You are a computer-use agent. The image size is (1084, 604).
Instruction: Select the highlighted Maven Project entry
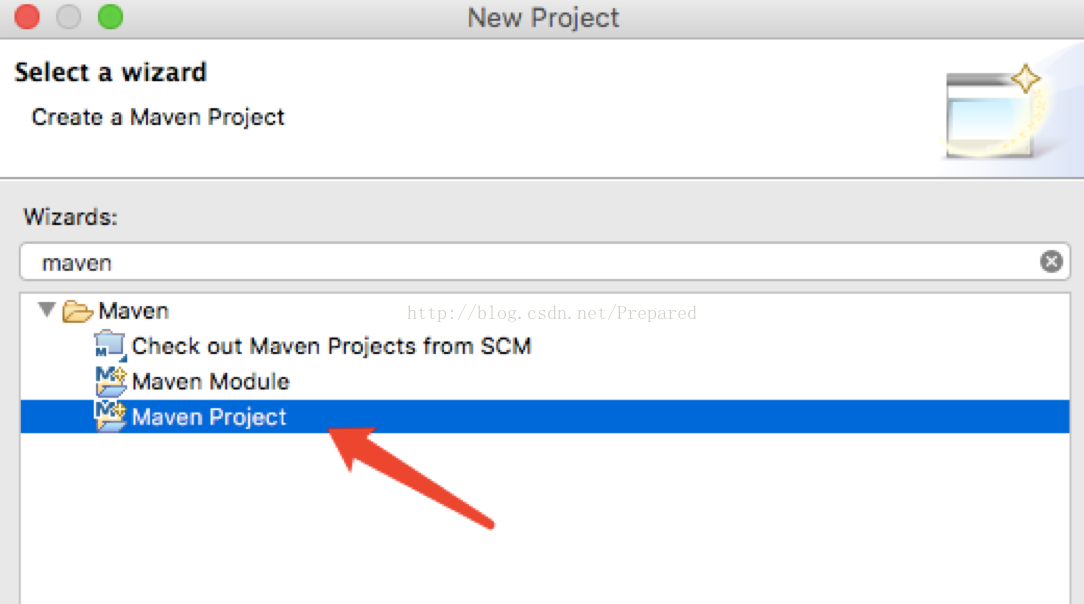pyautogui.click(x=545, y=417)
